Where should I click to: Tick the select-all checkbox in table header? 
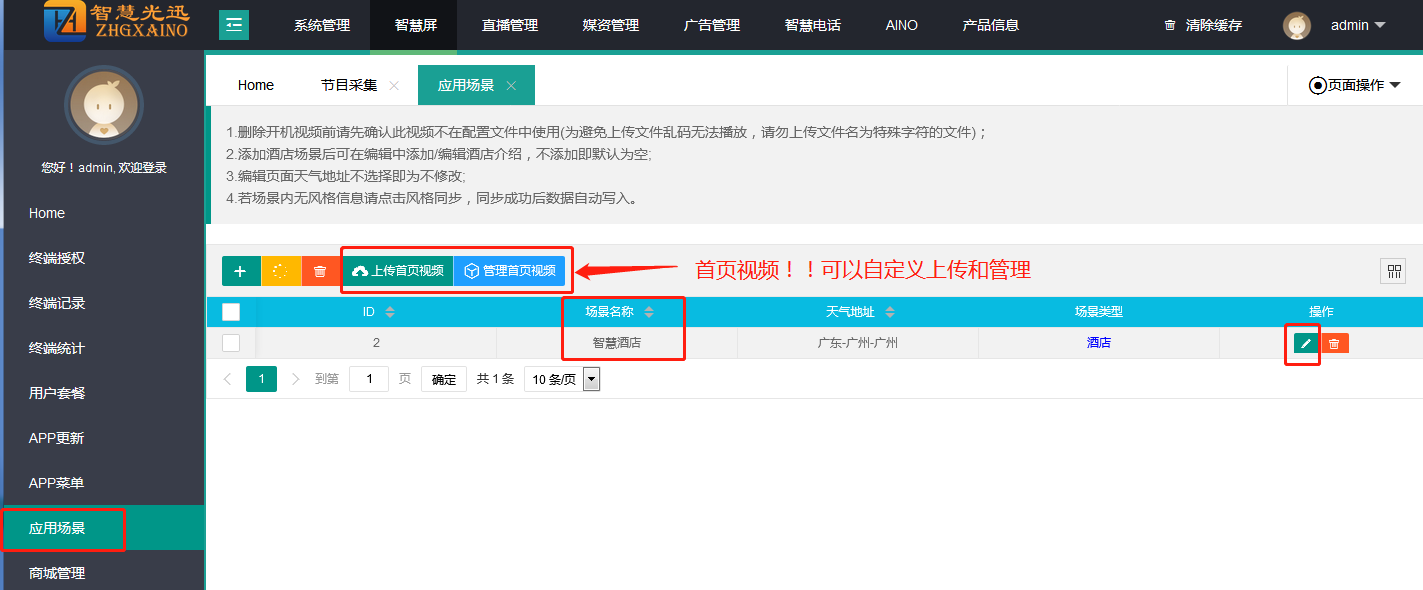(x=231, y=312)
